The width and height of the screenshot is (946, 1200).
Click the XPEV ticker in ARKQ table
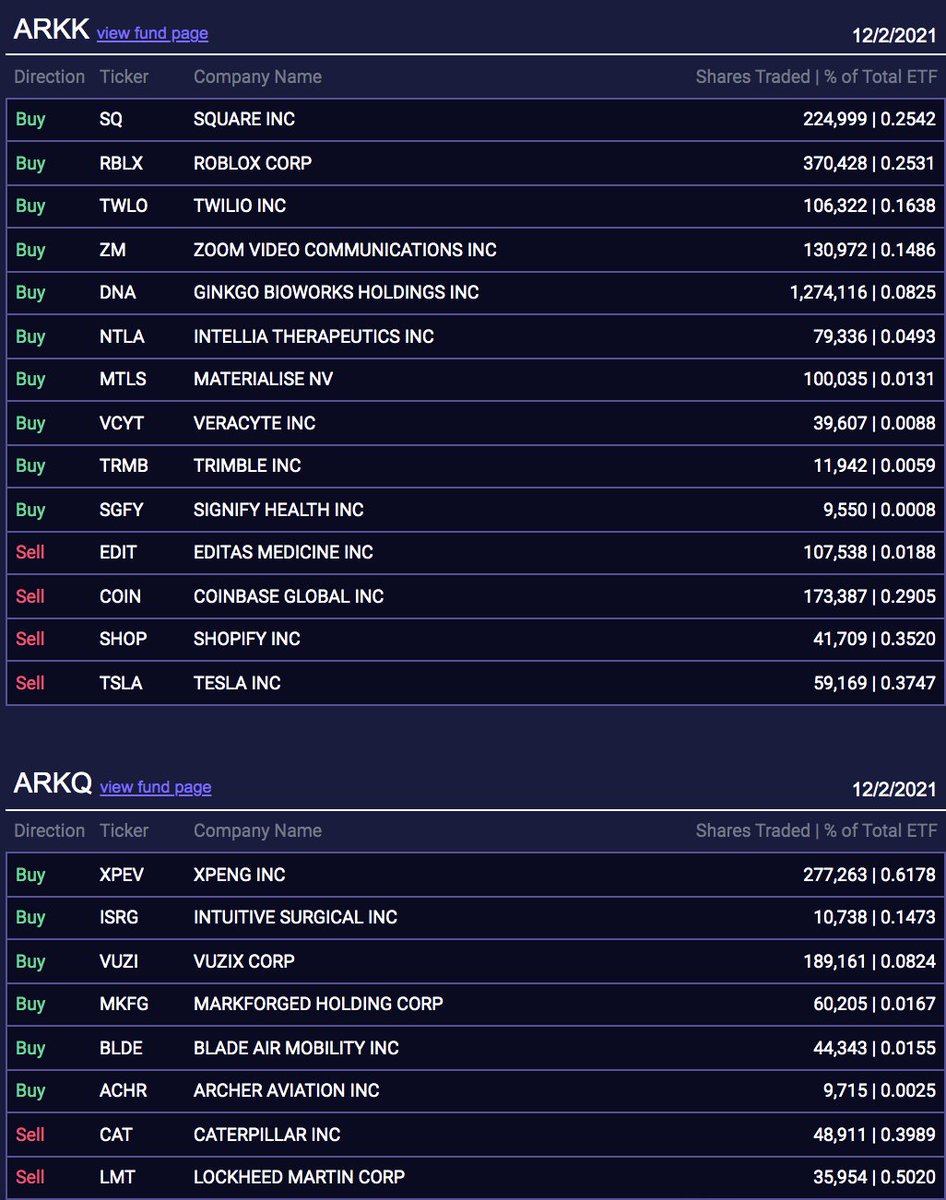coord(122,875)
